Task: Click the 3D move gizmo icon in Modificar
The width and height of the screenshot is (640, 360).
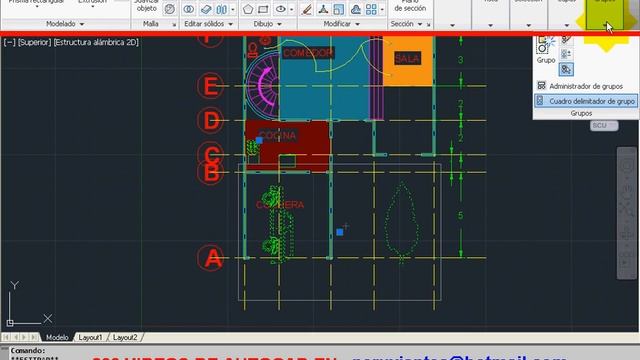Action: pyautogui.click(x=323, y=9)
